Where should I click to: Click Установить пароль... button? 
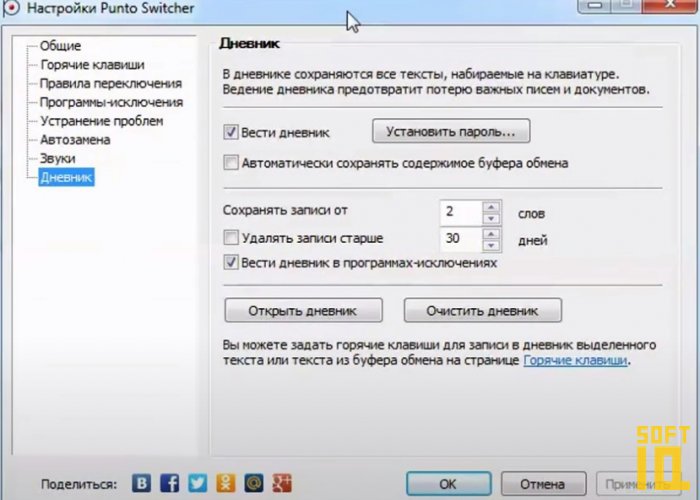click(x=451, y=131)
